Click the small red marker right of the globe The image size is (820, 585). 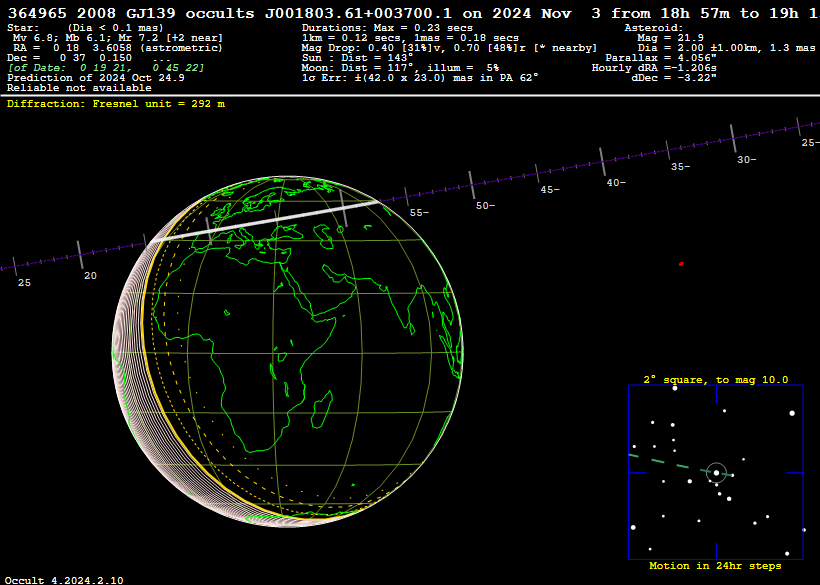tap(681, 264)
